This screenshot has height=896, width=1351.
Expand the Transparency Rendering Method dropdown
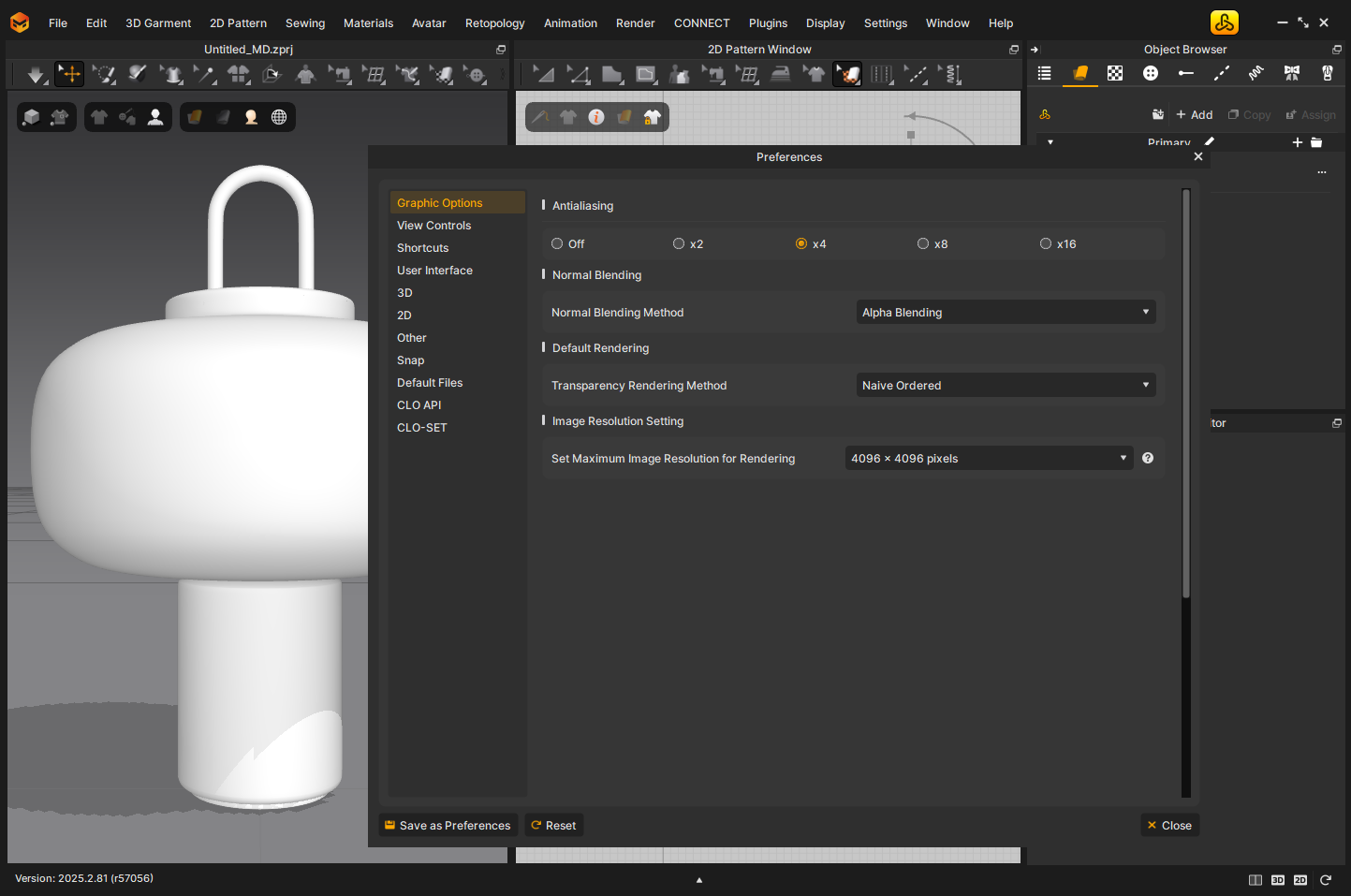click(x=1006, y=386)
